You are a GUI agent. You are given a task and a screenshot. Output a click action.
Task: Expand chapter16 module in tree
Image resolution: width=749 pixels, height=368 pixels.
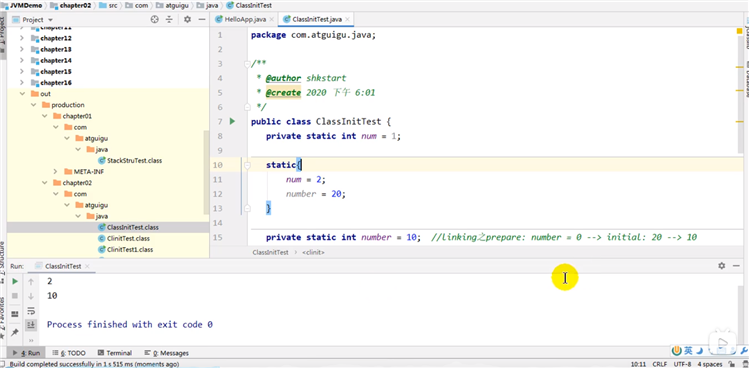[x=21, y=83]
